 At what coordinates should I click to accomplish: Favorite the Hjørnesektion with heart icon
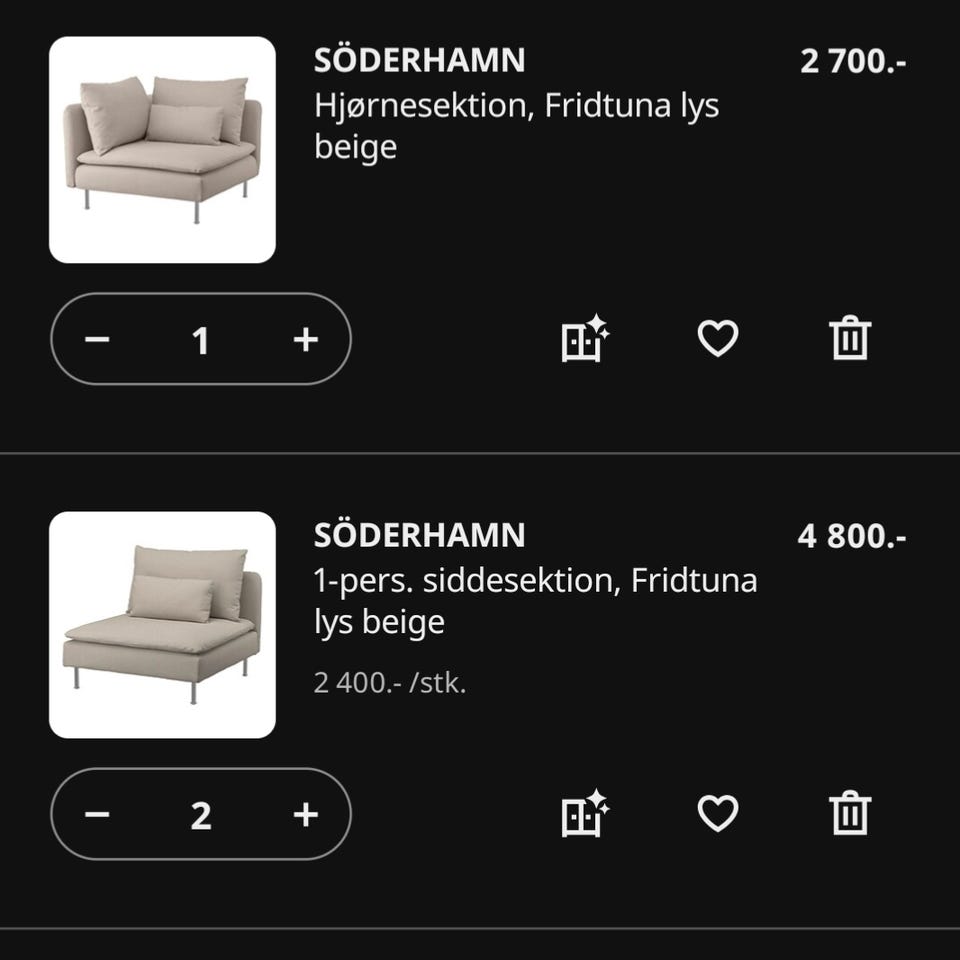(x=717, y=338)
